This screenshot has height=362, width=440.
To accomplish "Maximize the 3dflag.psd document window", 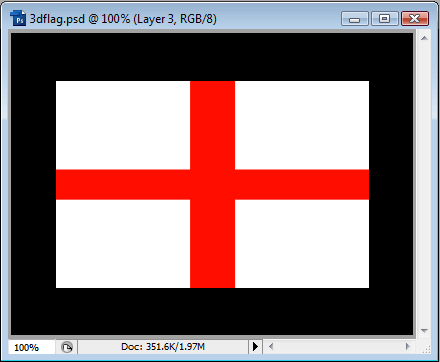I will [x=384, y=19].
